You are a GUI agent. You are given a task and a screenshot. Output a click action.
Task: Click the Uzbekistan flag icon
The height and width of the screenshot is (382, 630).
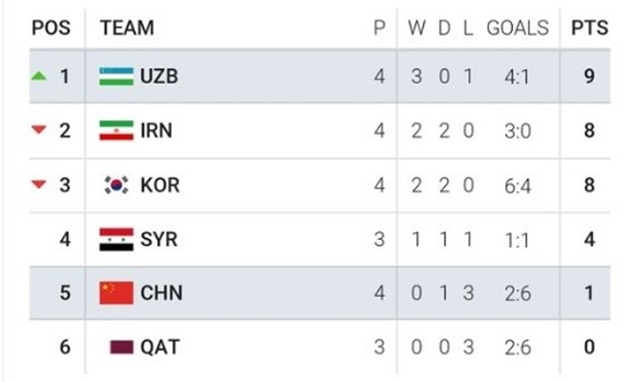coord(116,76)
